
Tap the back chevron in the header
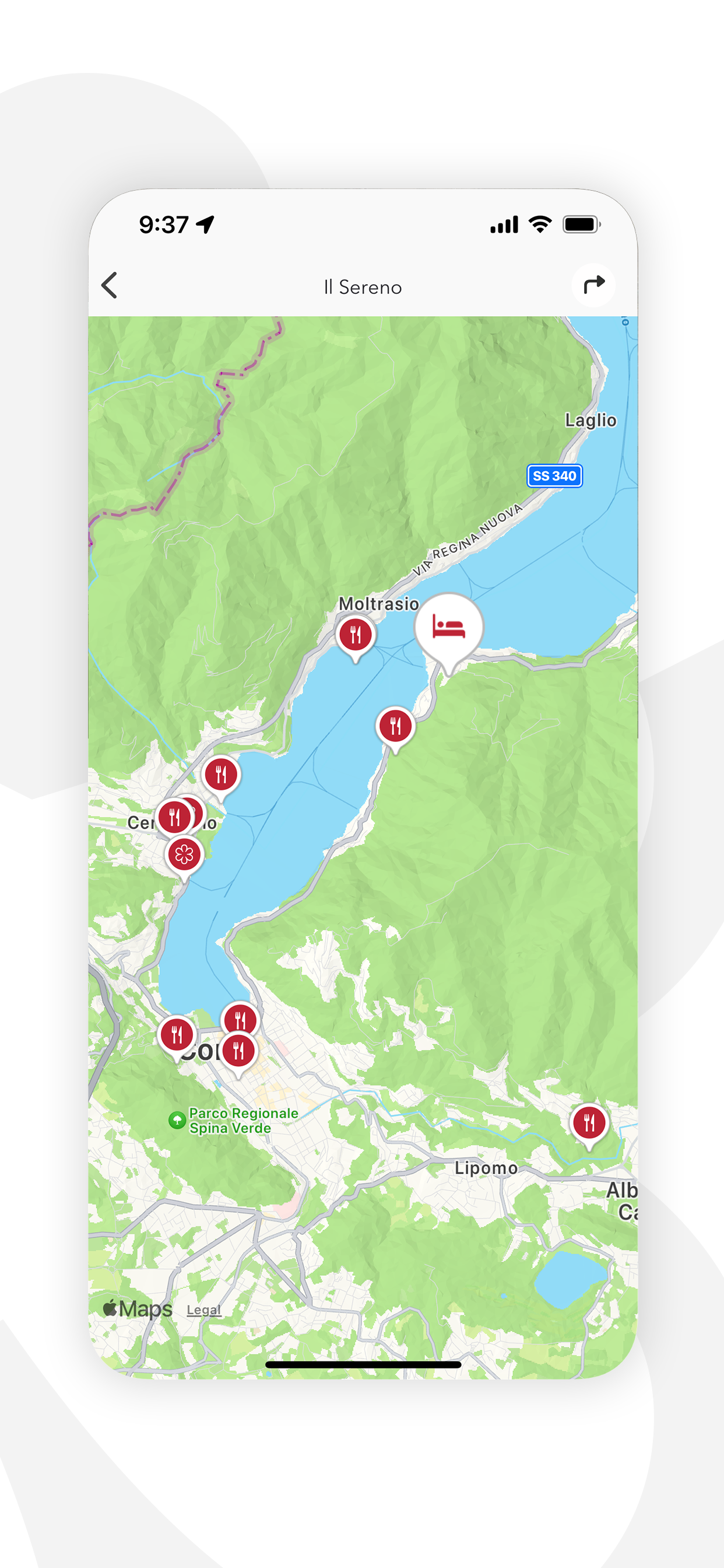(110, 285)
